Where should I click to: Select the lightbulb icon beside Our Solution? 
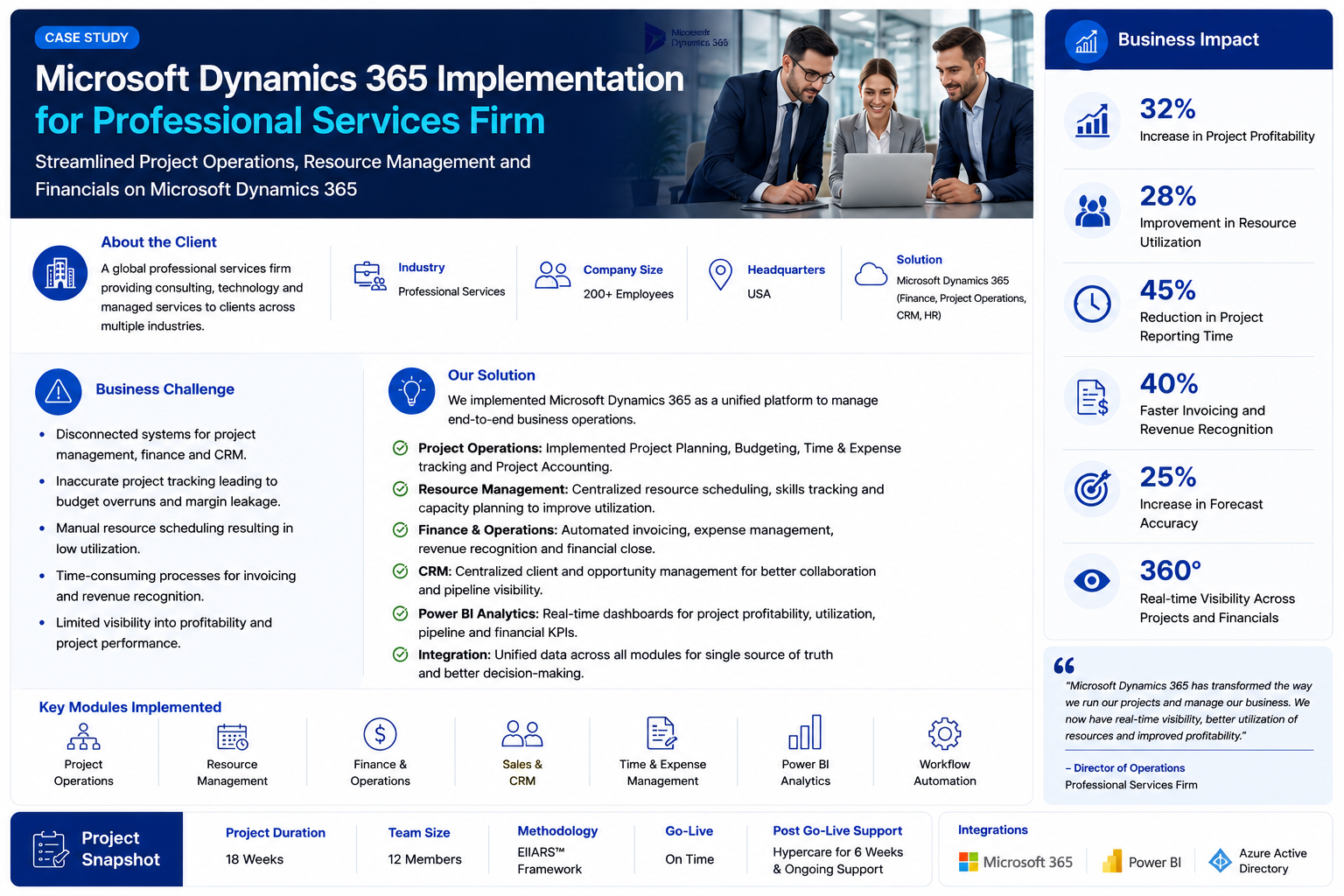tap(411, 391)
